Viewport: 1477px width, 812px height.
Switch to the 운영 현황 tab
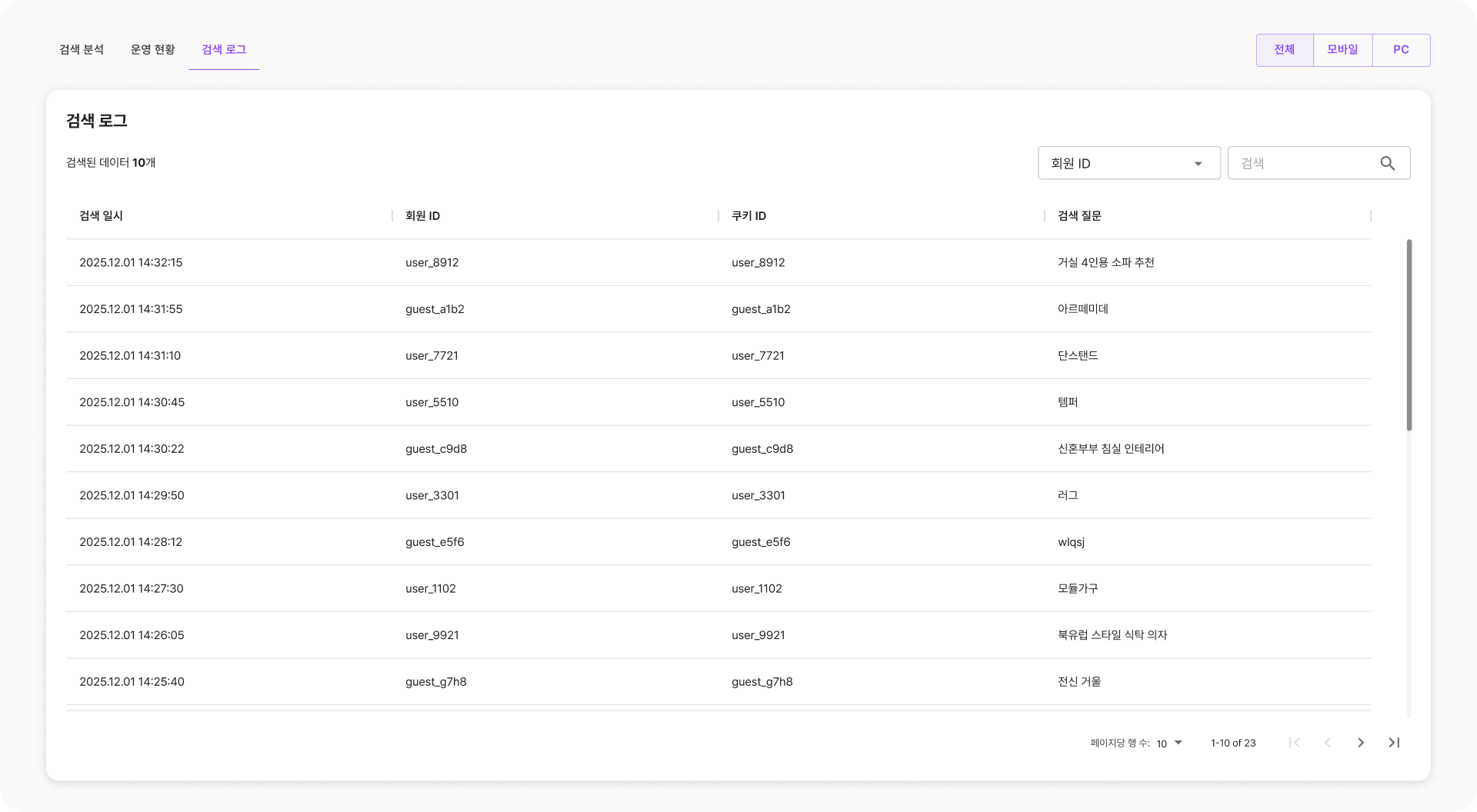(x=152, y=50)
